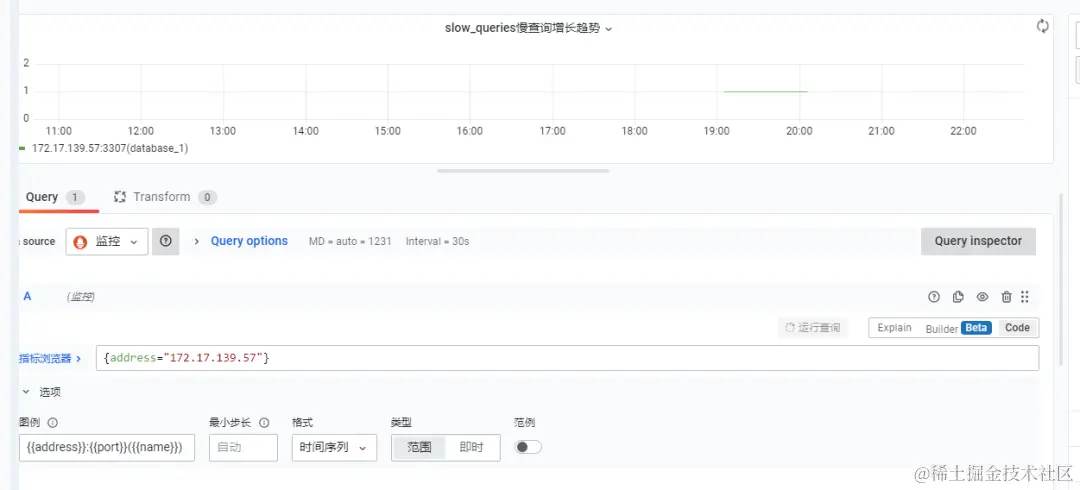Open the 指标浏览器 metrics browser

coord(50,358)
